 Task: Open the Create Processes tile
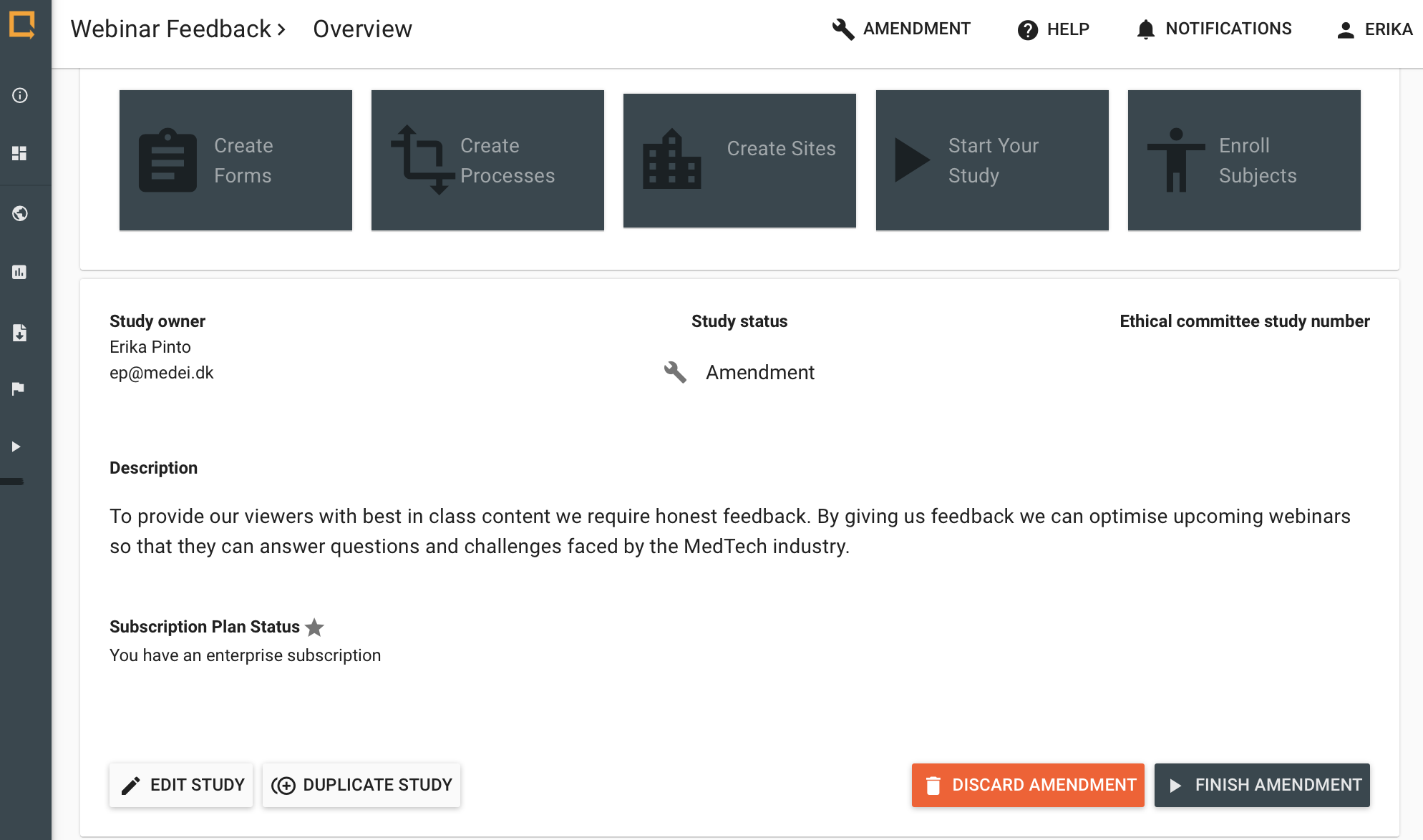click(487, 160)
